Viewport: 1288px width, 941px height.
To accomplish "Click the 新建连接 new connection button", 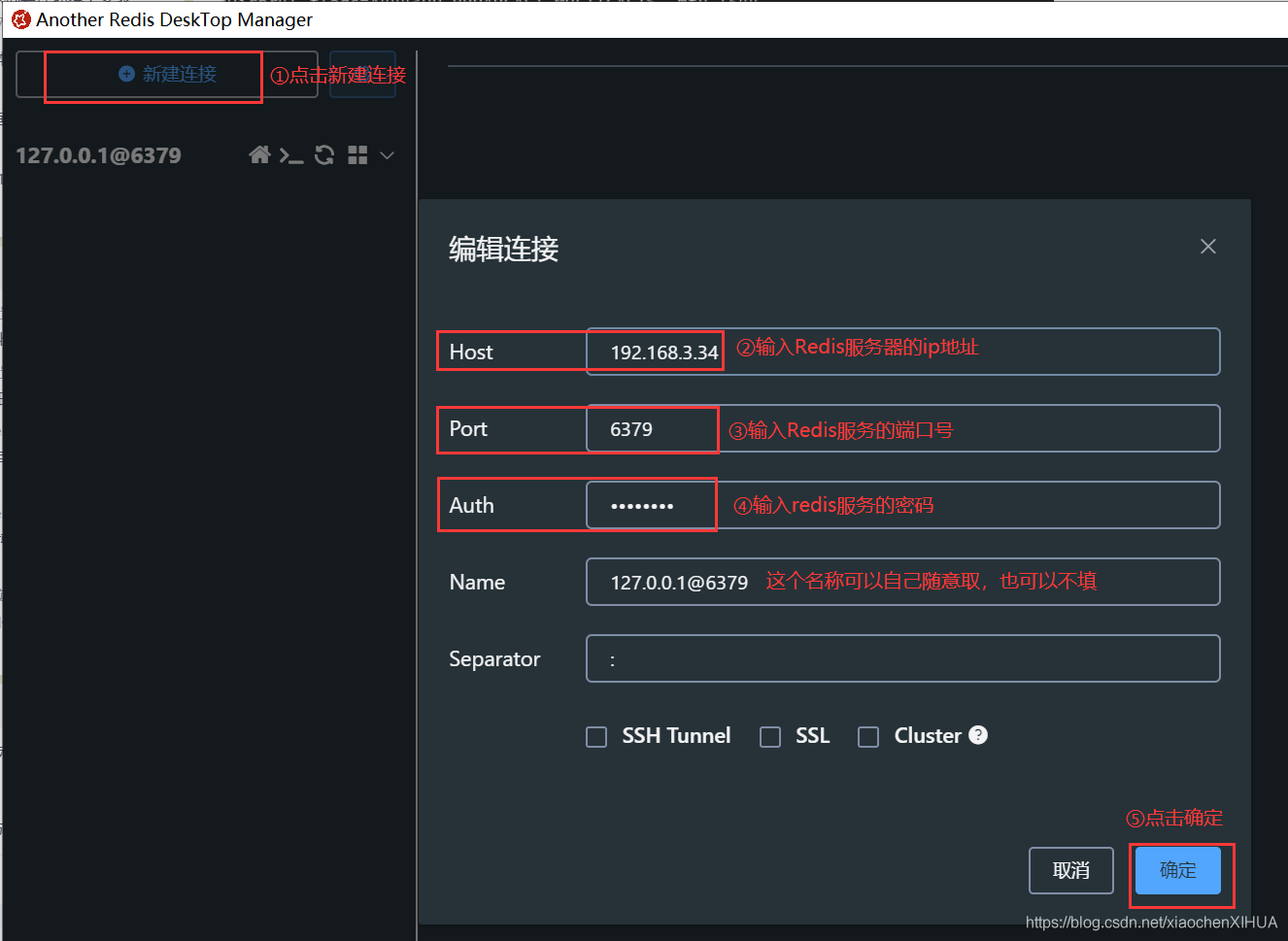I will pyautogui.click(x=167, y=75).
